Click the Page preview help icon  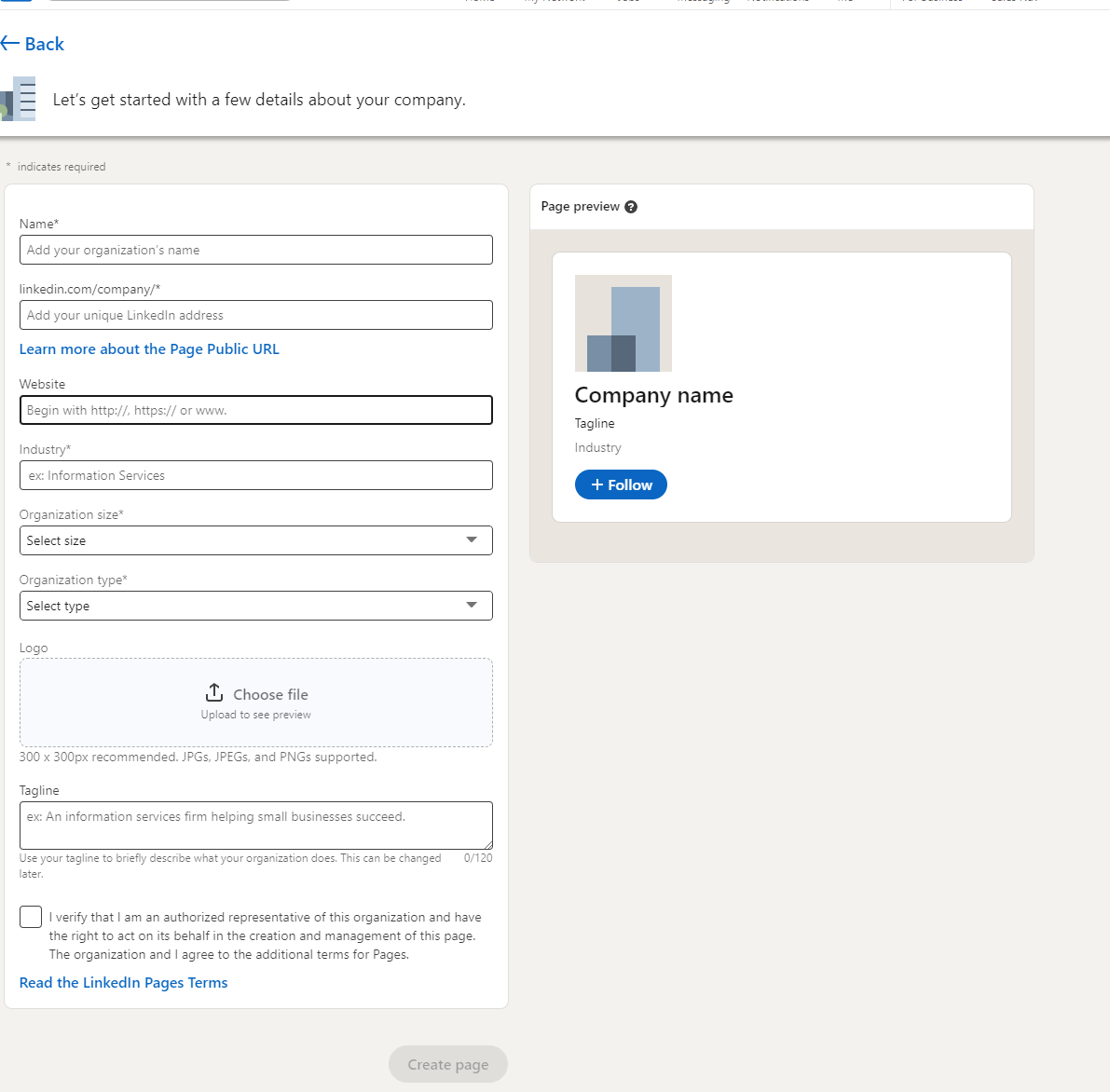(631, 207)
